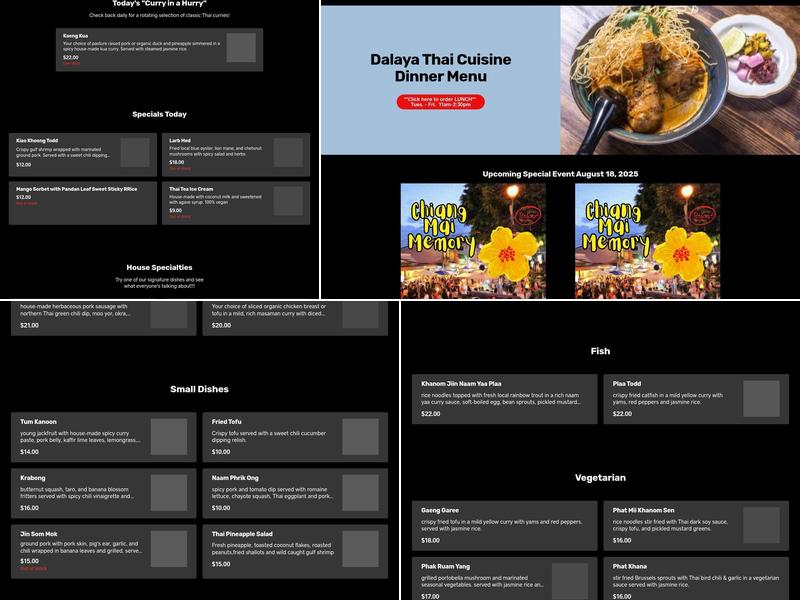Click the Fried Tofu thumbnail image
The width and height of the screenshot is (800, 600).
click(x=361, y=437)
